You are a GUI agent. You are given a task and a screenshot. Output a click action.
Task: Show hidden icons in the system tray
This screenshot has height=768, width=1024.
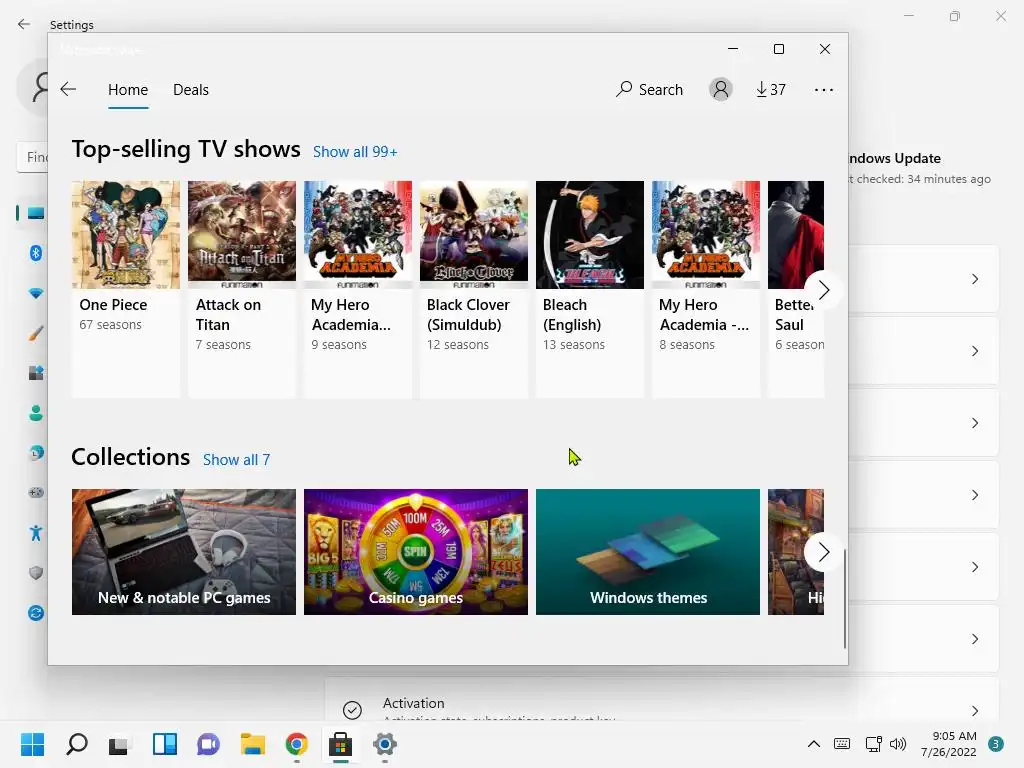(814, 744)
